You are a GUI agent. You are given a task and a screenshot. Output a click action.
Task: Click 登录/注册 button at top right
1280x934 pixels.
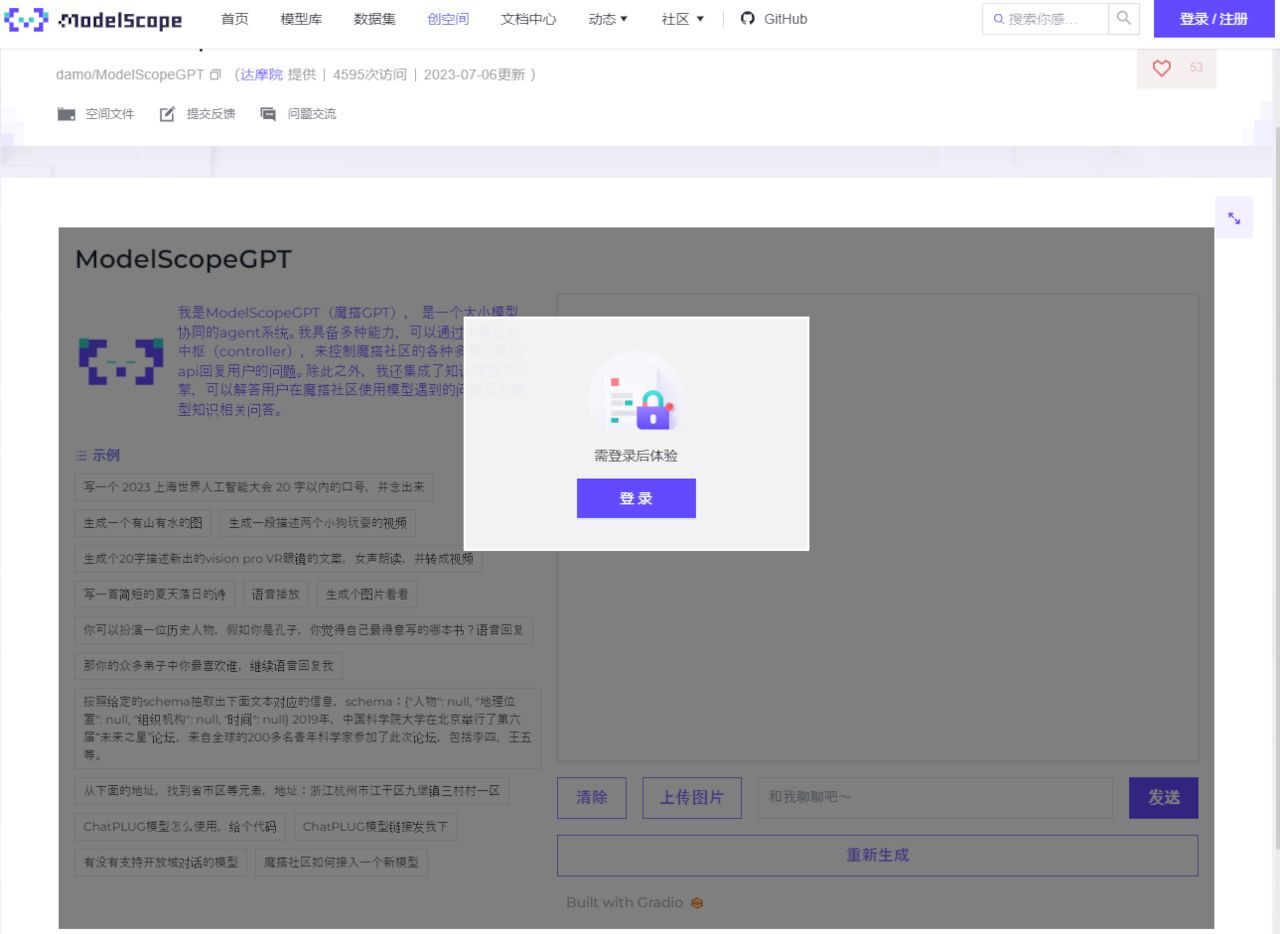pyautogui.click(x=1214, y=19)
